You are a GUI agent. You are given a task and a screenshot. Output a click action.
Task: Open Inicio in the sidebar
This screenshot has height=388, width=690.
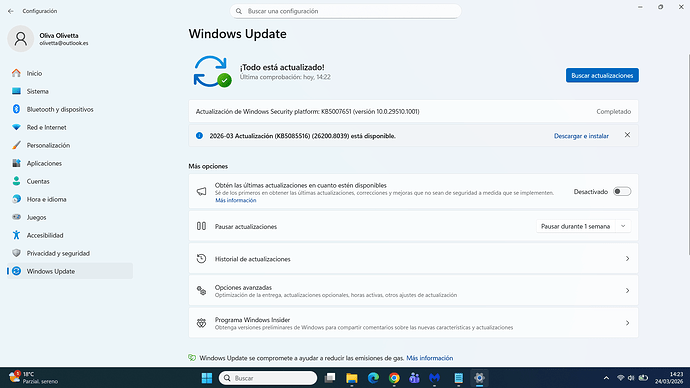[x=70, y=73]
